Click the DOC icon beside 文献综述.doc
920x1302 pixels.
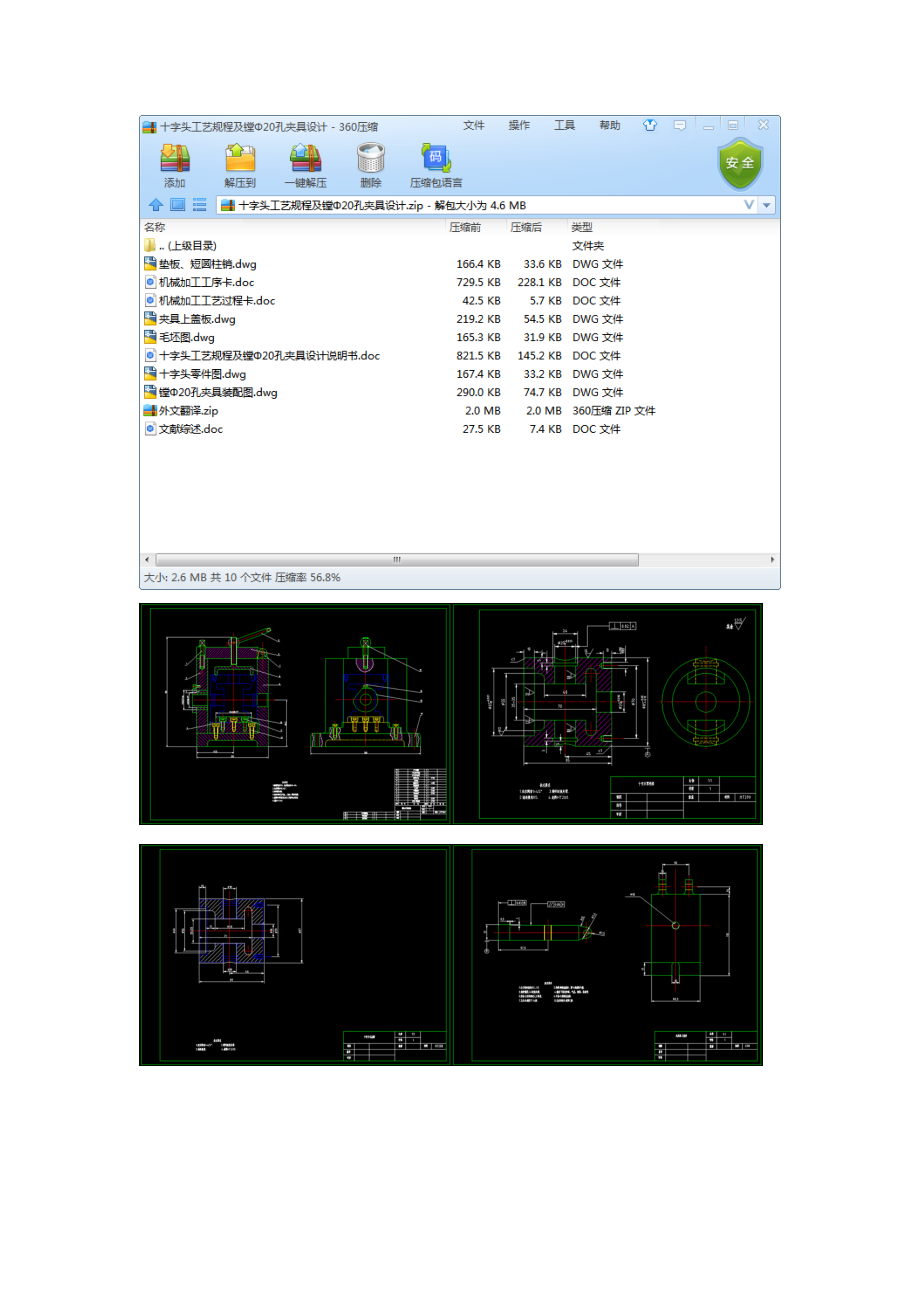coord(150,429)
